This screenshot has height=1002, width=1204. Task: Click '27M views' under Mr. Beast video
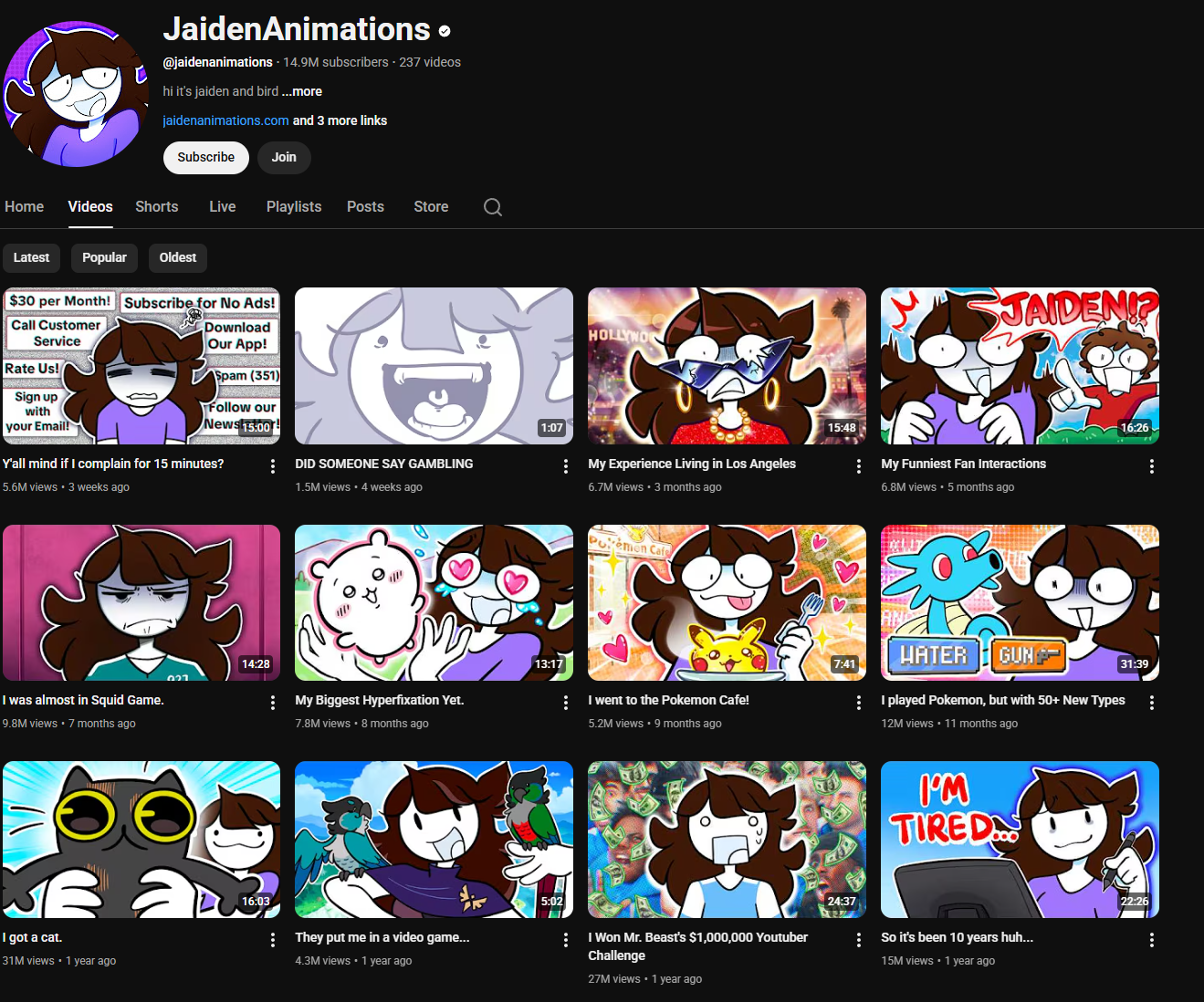[614, 979]
